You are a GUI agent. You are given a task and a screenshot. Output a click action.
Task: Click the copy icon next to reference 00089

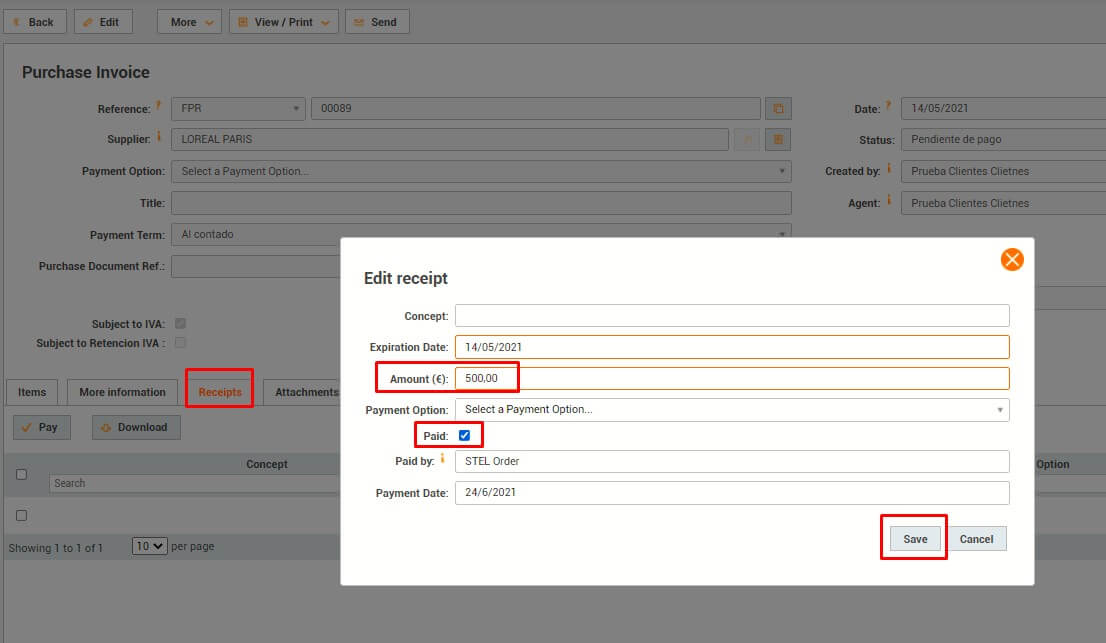pyautogui.click(x=778, y=109)
